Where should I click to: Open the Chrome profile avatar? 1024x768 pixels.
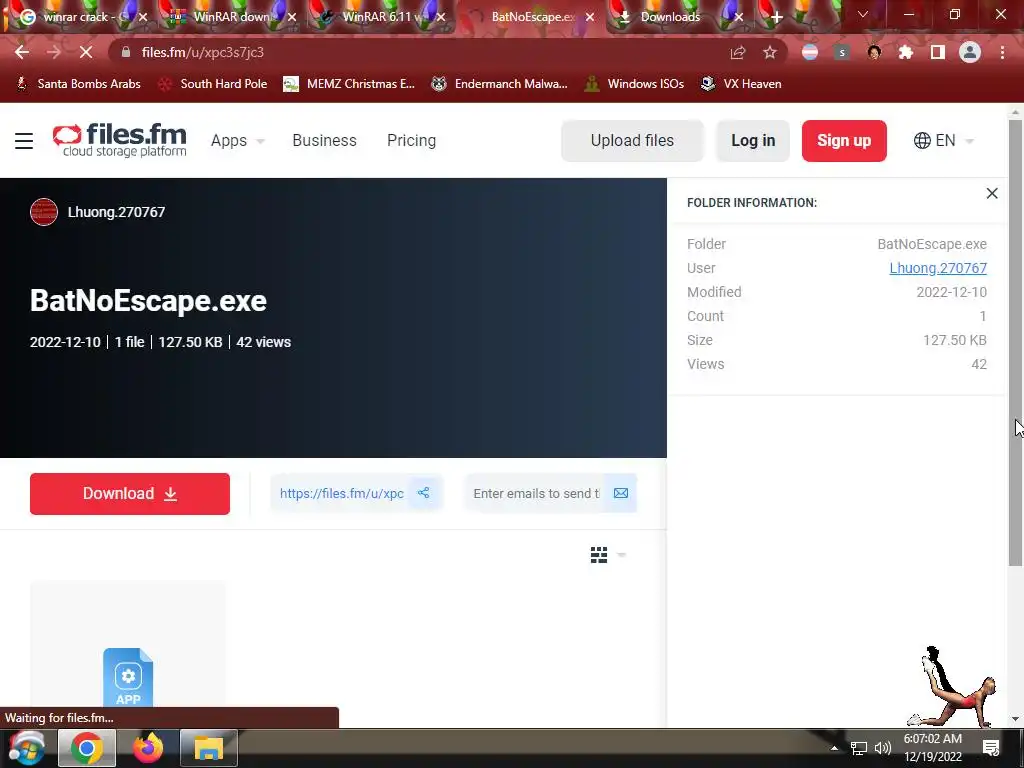pyautogui.click(x=970, y=52)
